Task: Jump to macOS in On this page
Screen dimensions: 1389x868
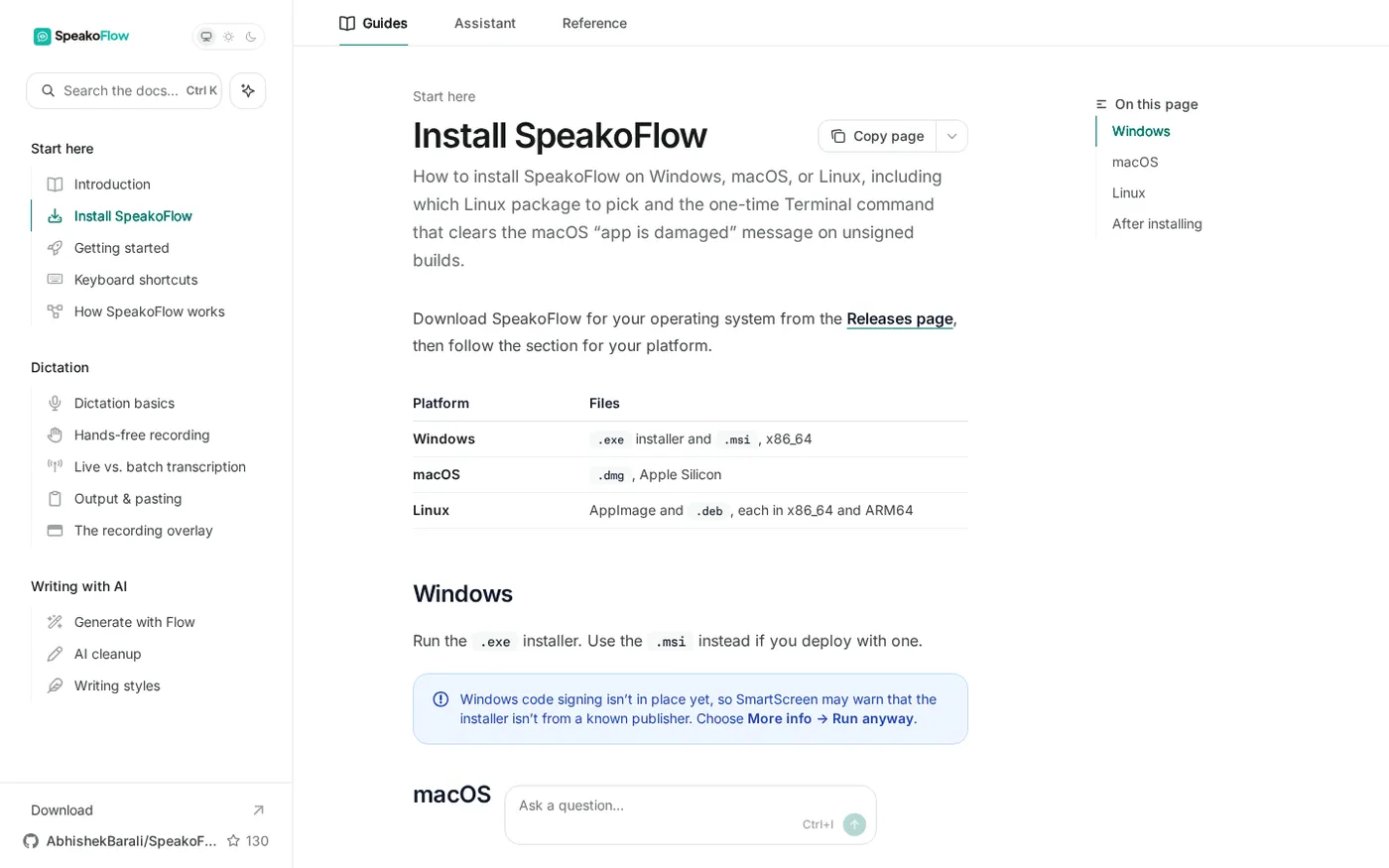Action: tap(1135, 162)
